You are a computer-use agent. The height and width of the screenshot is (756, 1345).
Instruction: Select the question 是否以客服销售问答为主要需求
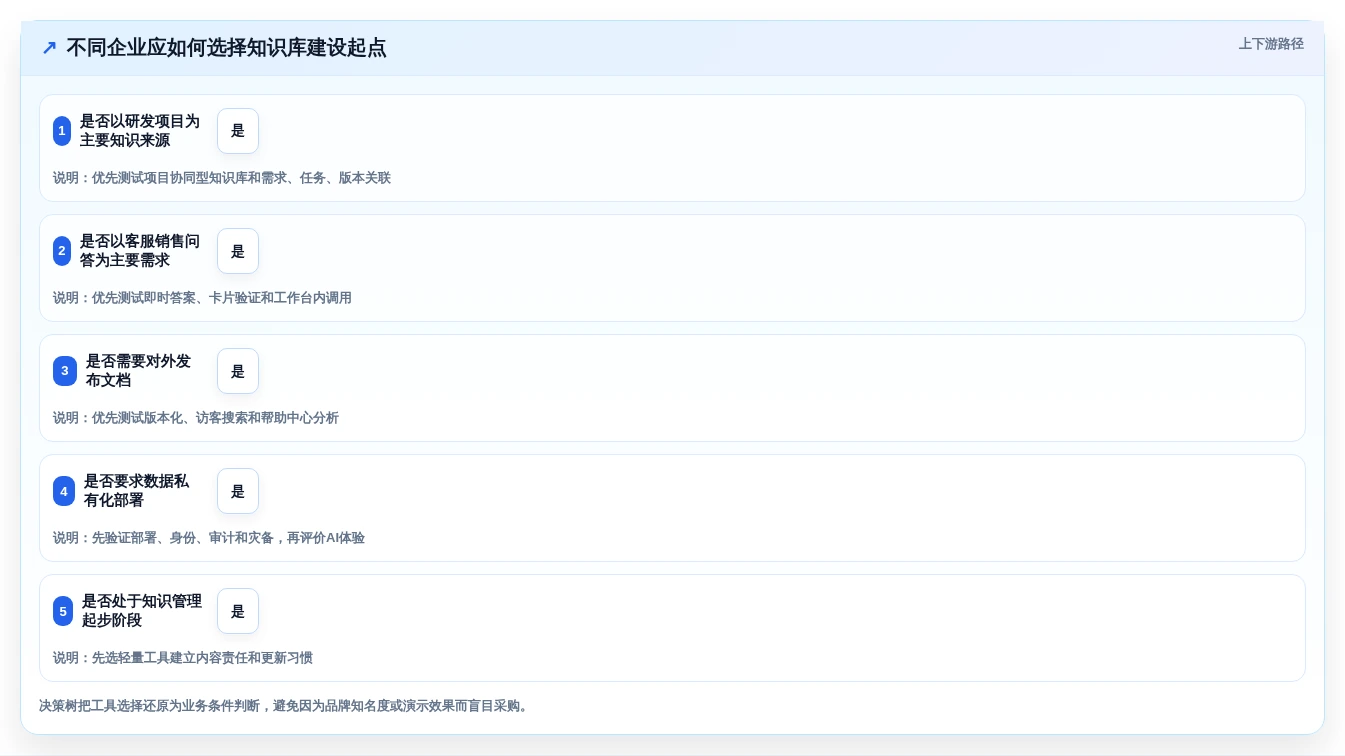pos(140,251)
